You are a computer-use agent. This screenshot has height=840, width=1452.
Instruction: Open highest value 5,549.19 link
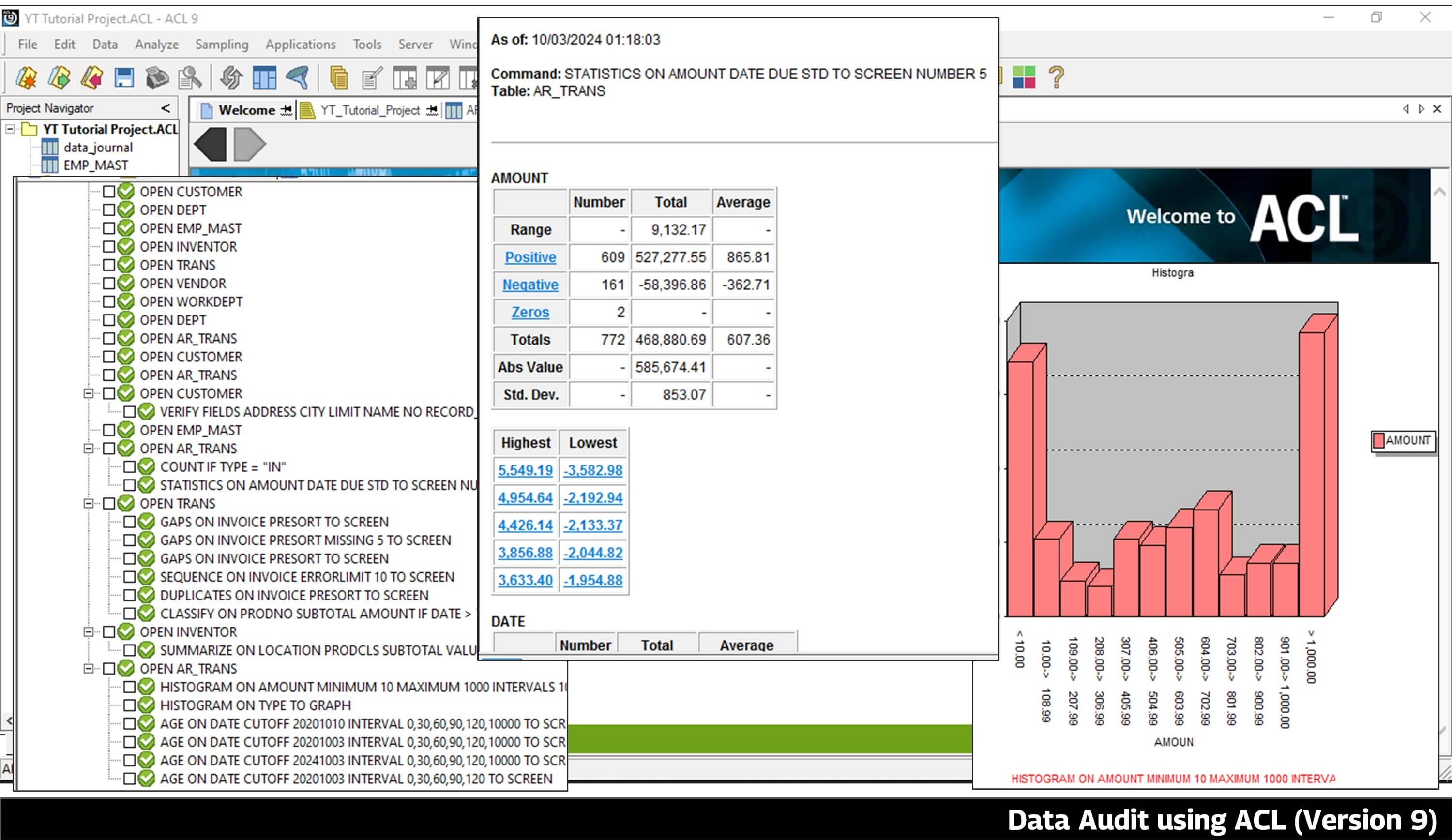(525, 470)
